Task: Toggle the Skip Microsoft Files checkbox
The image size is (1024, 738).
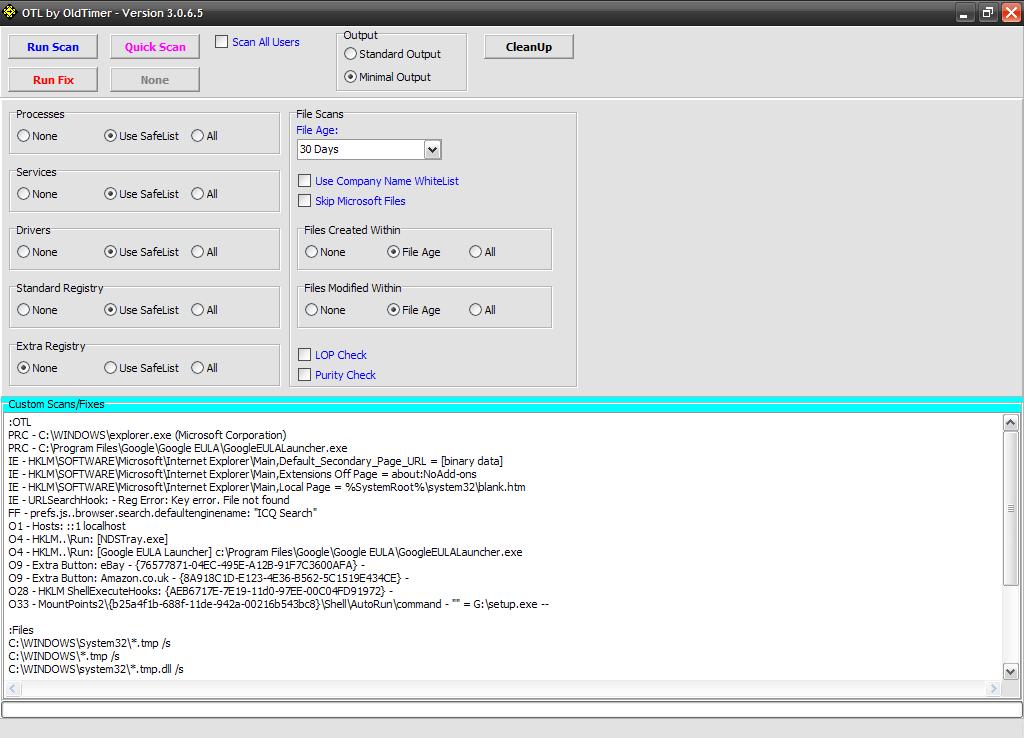Action: [305, 201]
